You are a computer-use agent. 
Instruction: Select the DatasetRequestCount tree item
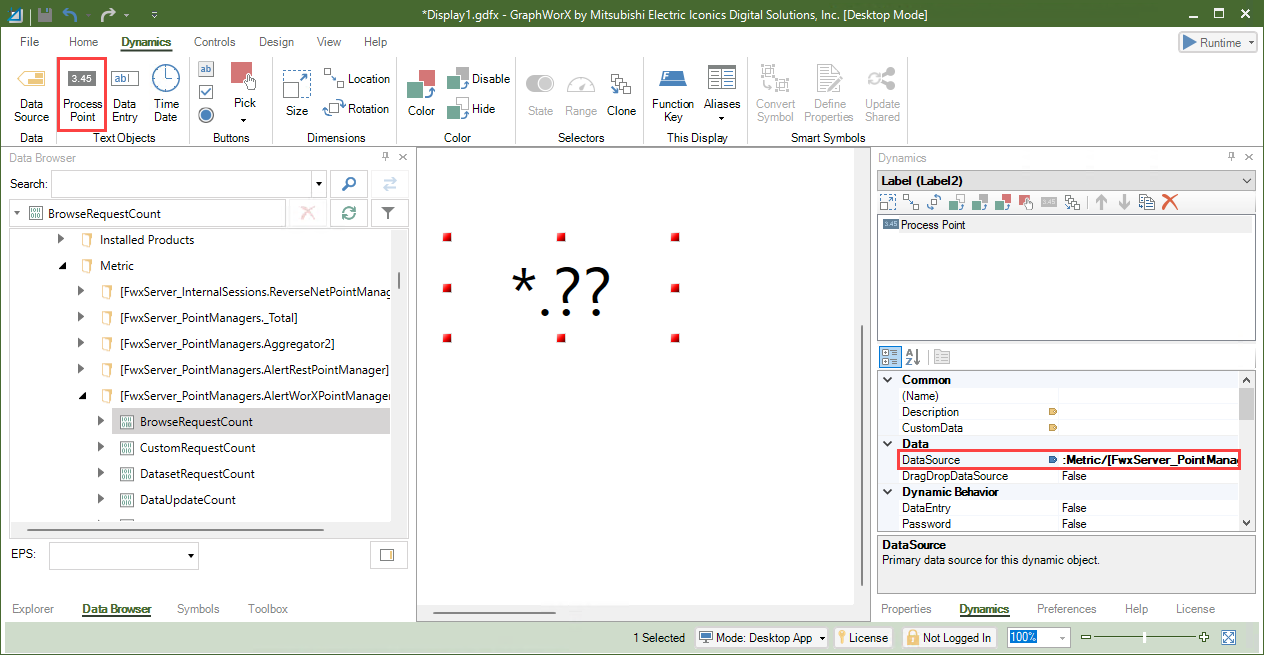[x=197, y=474]
